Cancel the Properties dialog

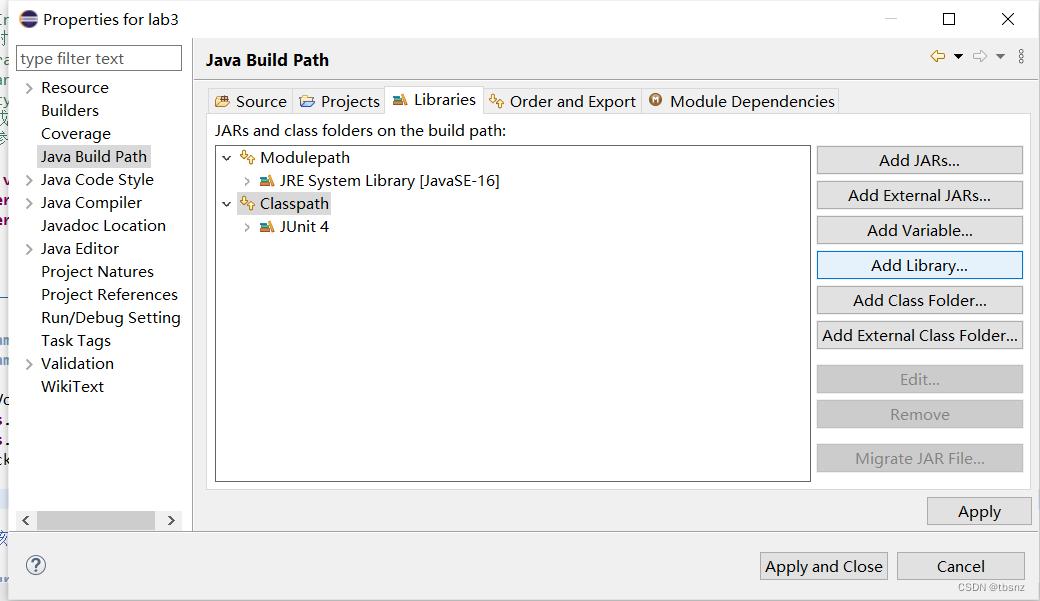click(960, 567)
